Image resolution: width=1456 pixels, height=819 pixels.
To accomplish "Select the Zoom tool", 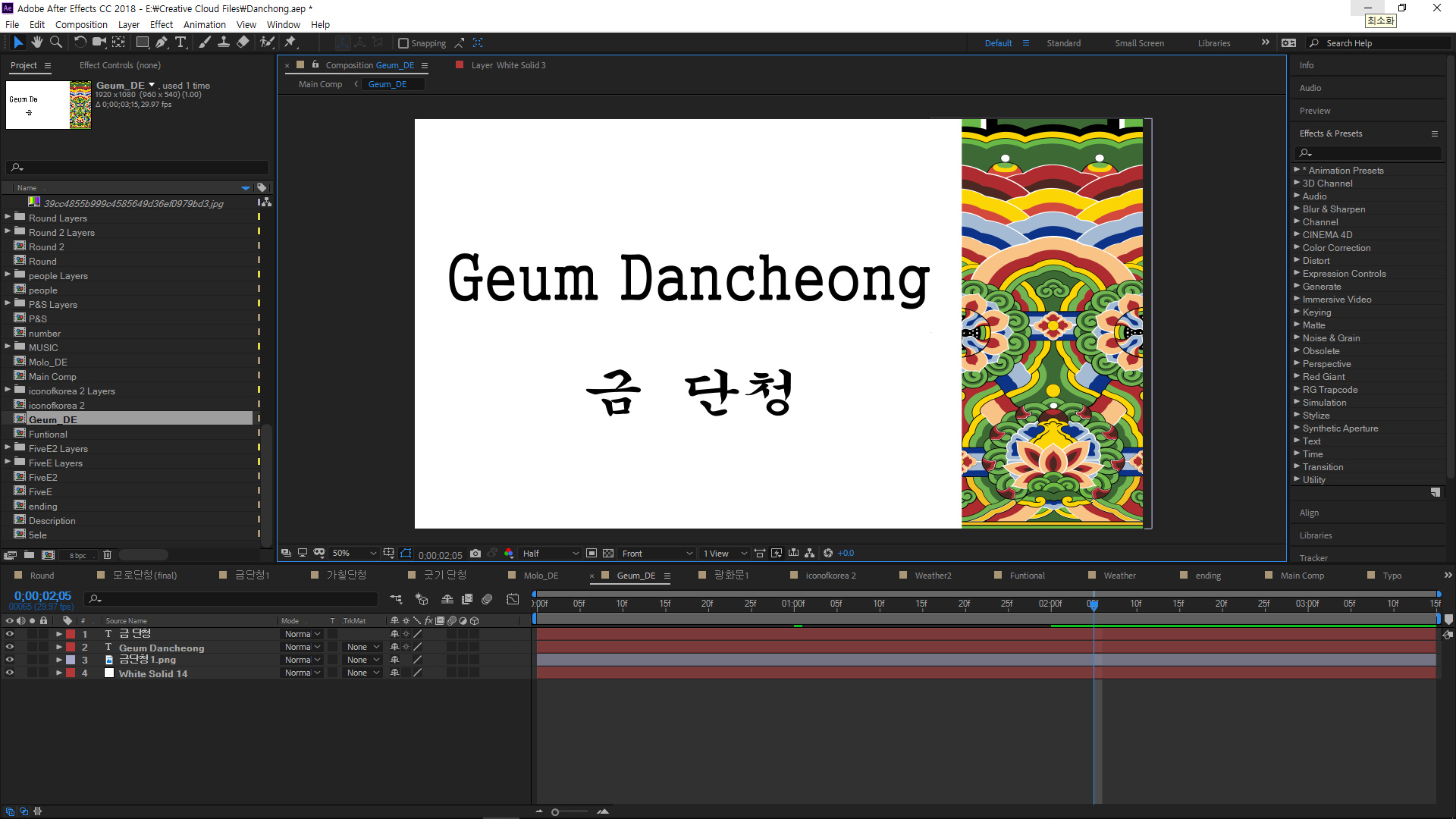I will coord(55,42).
